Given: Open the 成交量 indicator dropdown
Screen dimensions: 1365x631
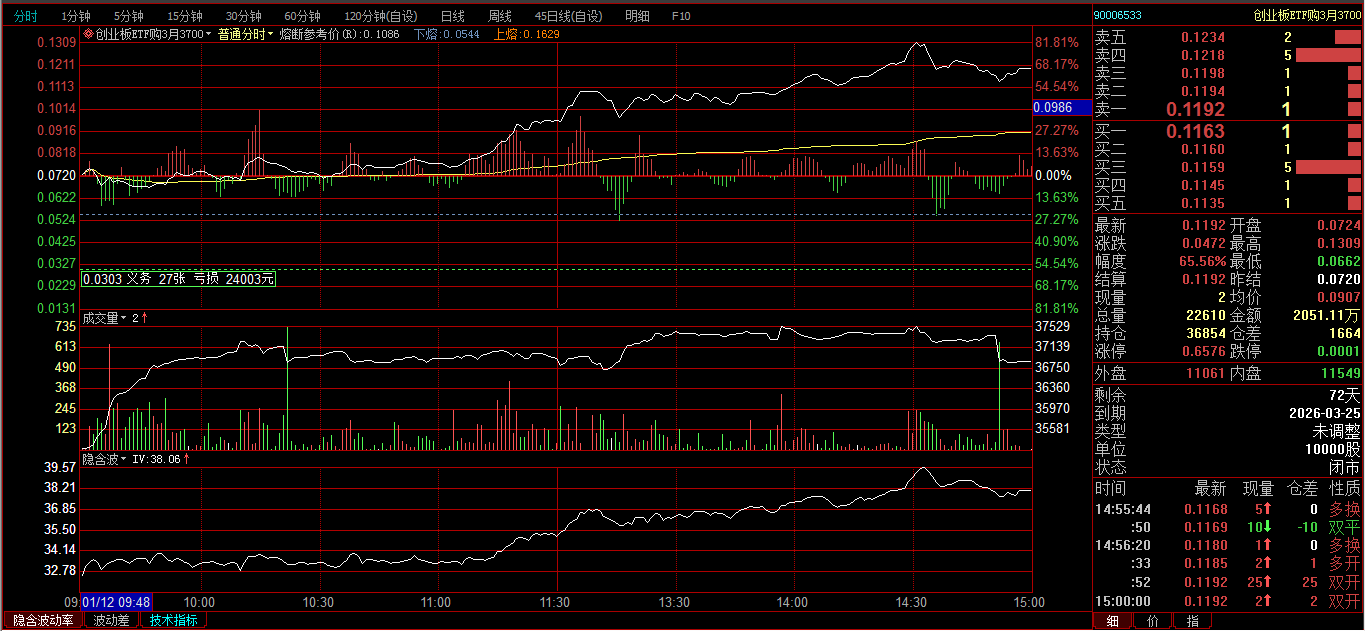Looking at the screenshot, I should coord(124,318).
